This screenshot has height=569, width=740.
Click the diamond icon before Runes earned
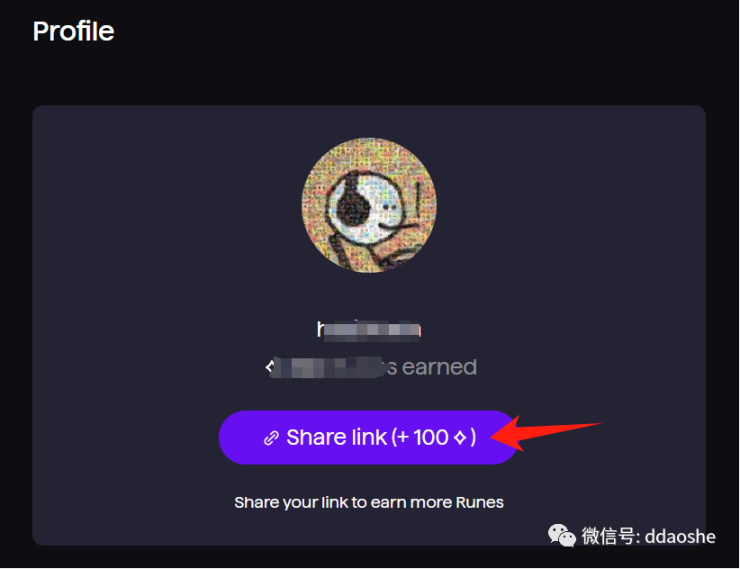click(269, 367)
